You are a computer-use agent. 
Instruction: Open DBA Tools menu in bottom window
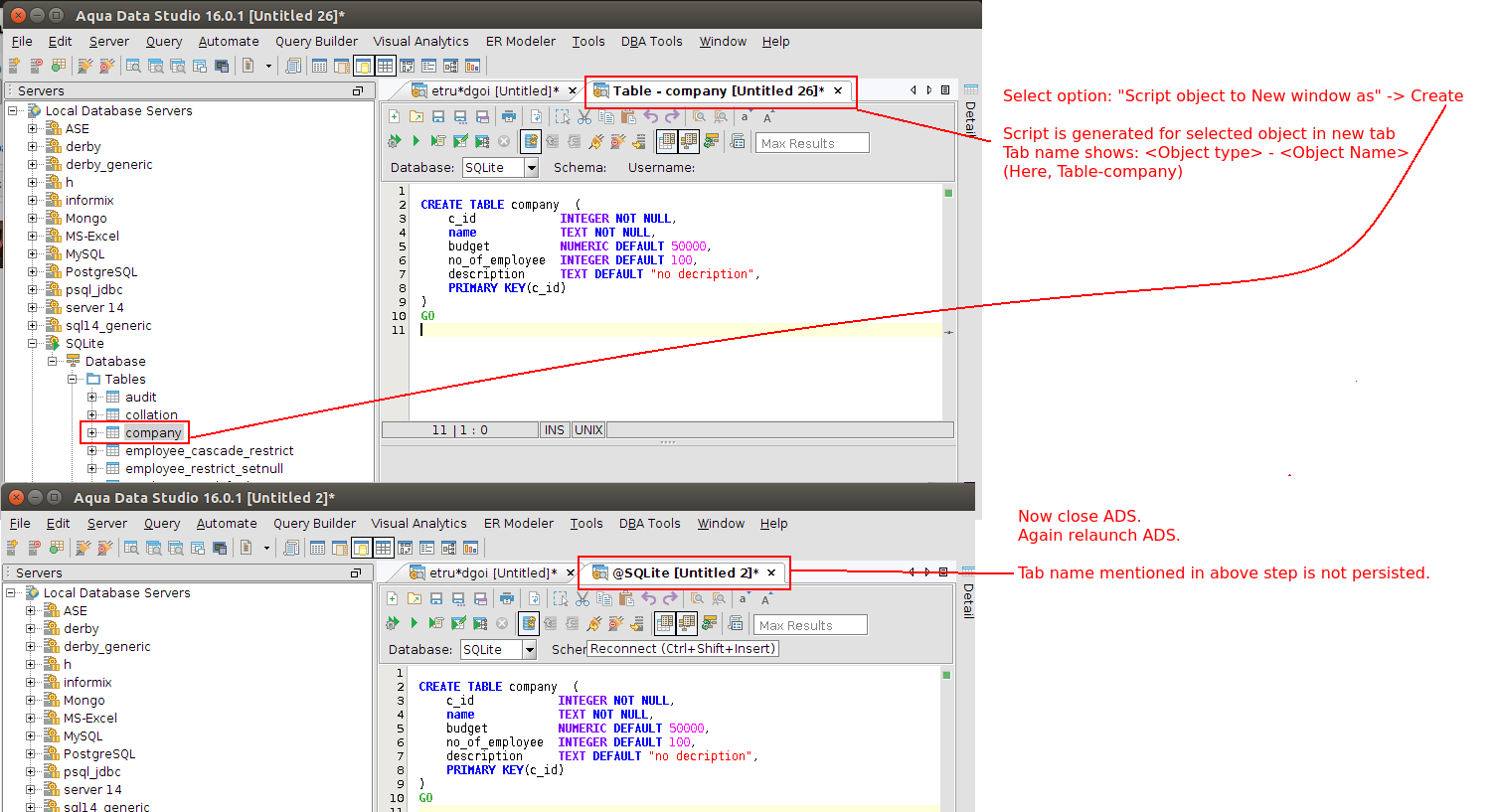[x=650, y=524]
